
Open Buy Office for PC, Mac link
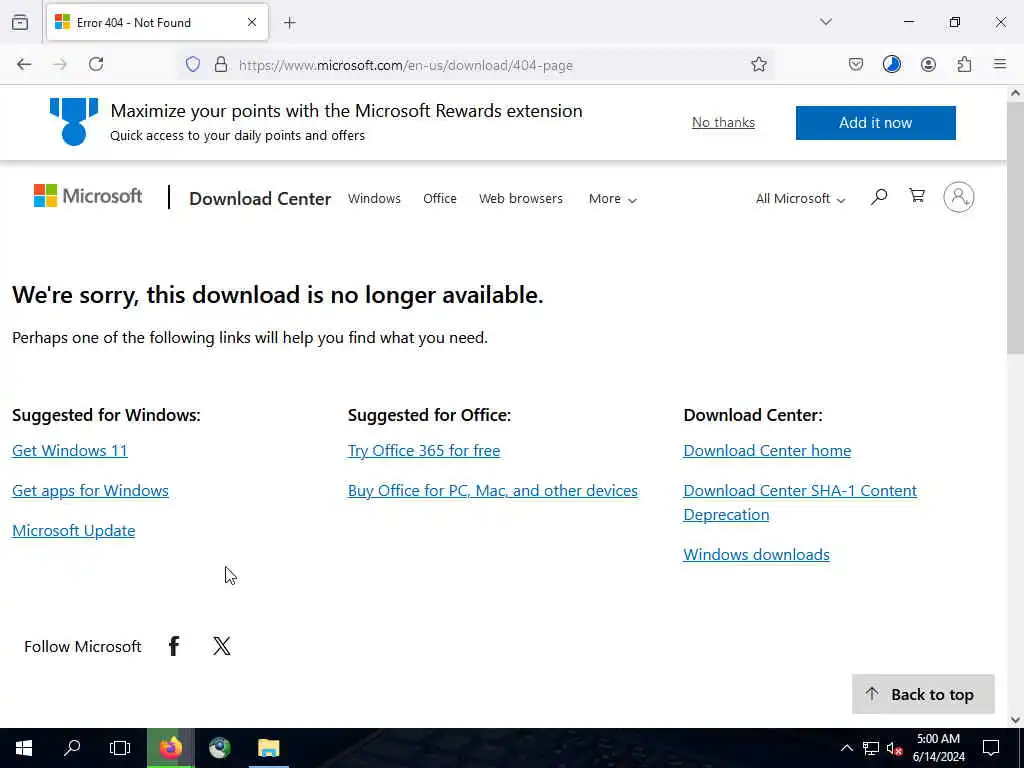492,490
